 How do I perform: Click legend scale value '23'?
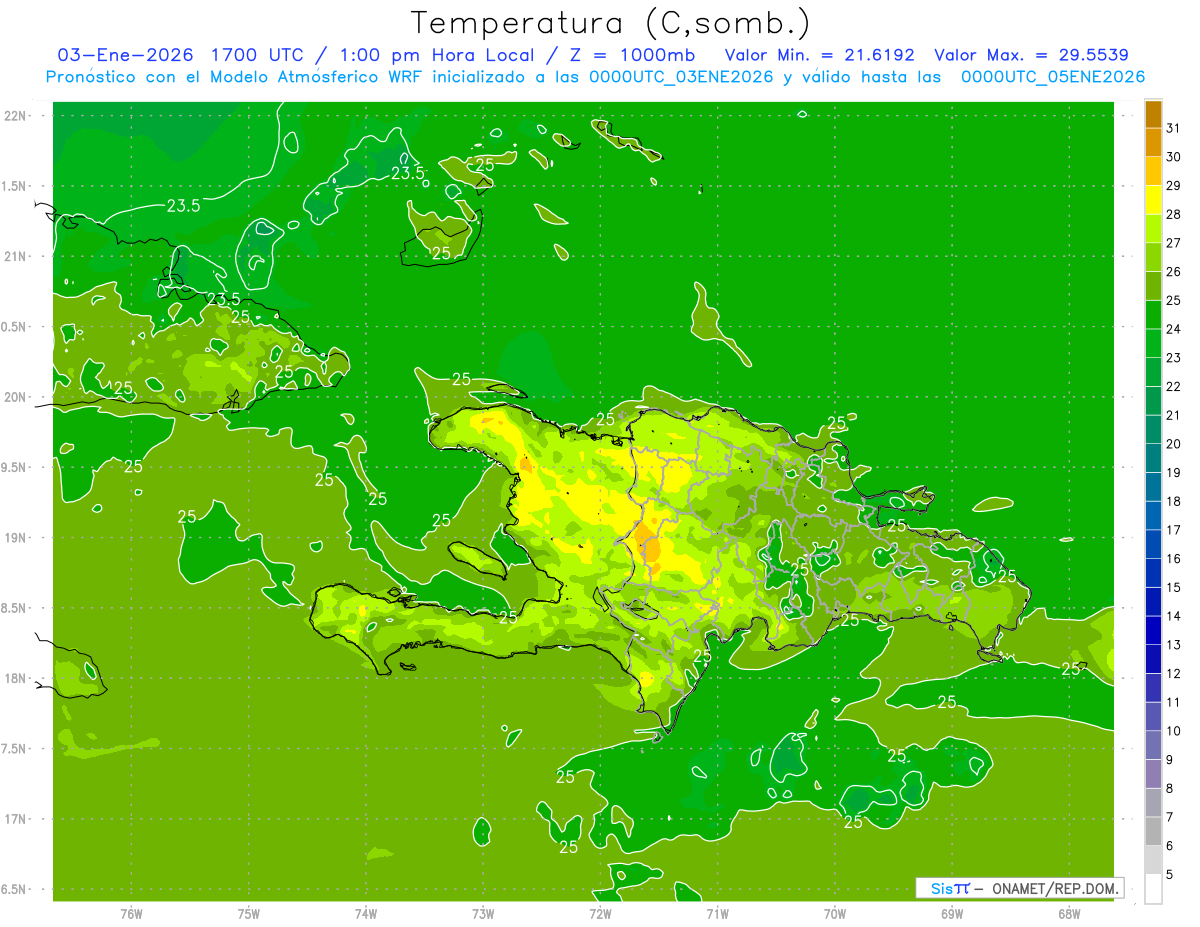(1173, 358)
